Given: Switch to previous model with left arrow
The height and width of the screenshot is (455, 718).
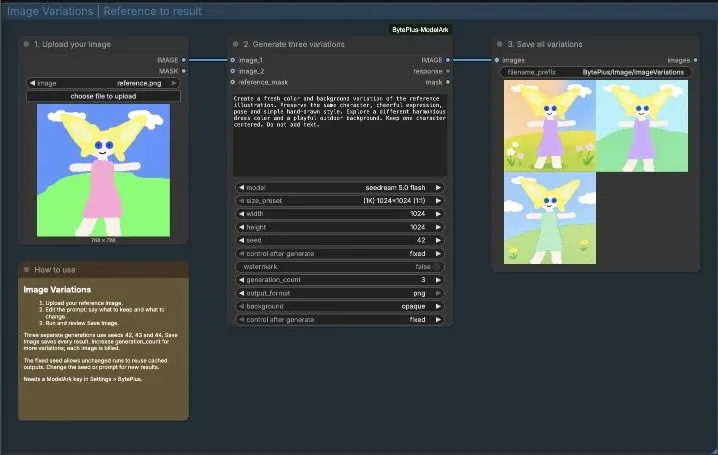Looking at the screenshot, I should coord(241,188).
